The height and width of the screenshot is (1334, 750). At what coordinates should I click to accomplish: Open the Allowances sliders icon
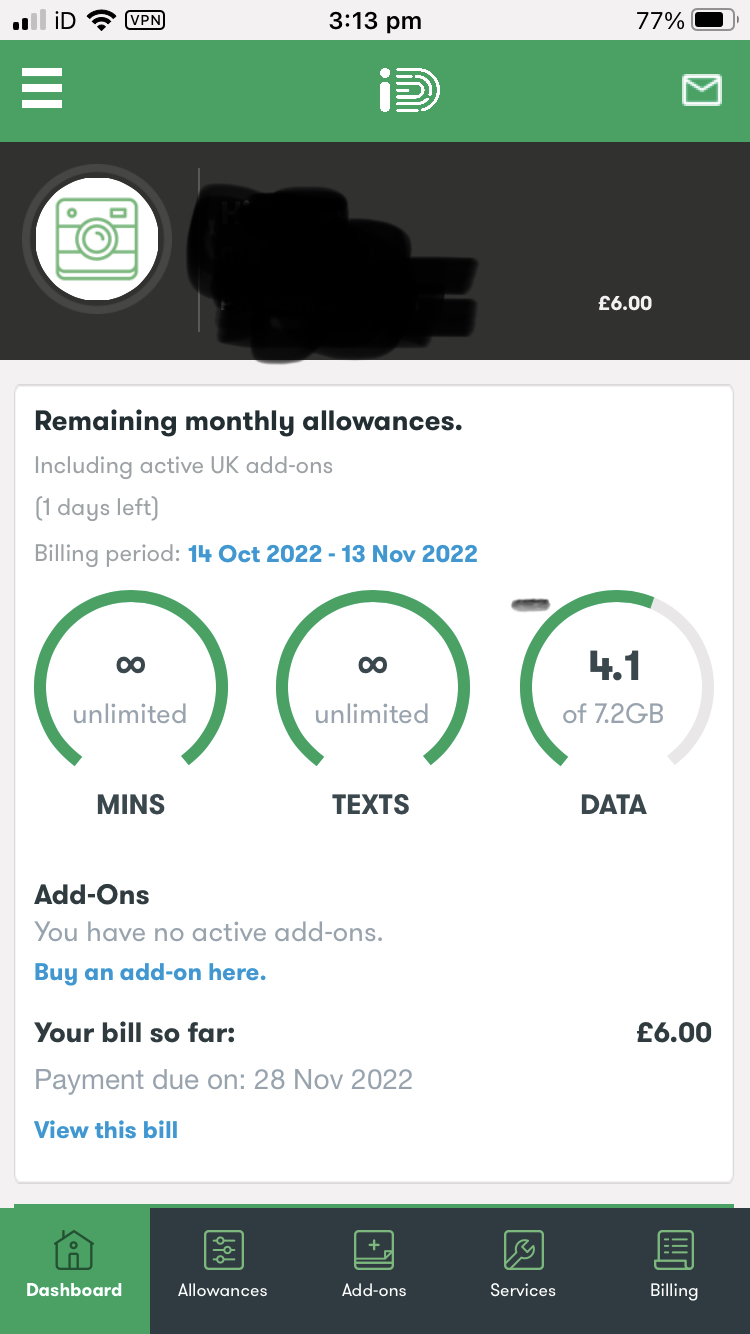[x=223, y=1251]
